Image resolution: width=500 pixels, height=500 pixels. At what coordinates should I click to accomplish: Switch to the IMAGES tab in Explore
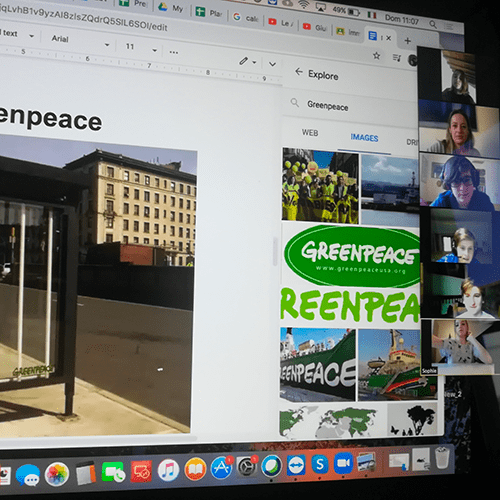[364, 138]
